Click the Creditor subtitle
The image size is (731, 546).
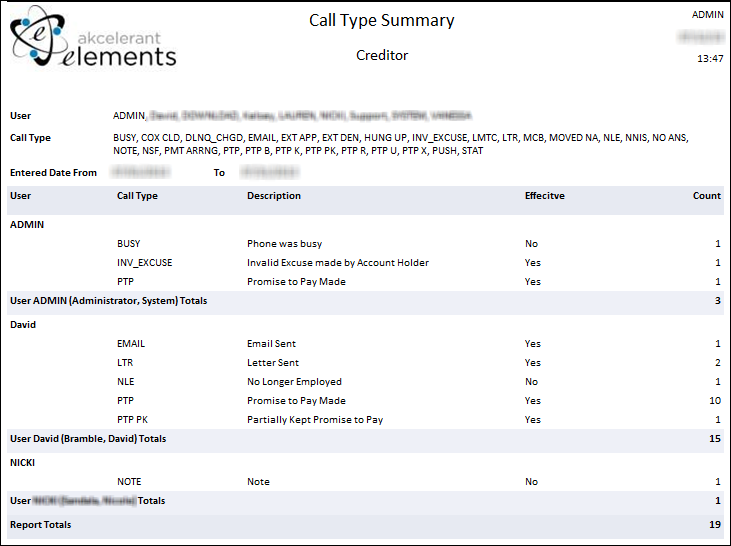pyautogui.click(x=382, y=55)
